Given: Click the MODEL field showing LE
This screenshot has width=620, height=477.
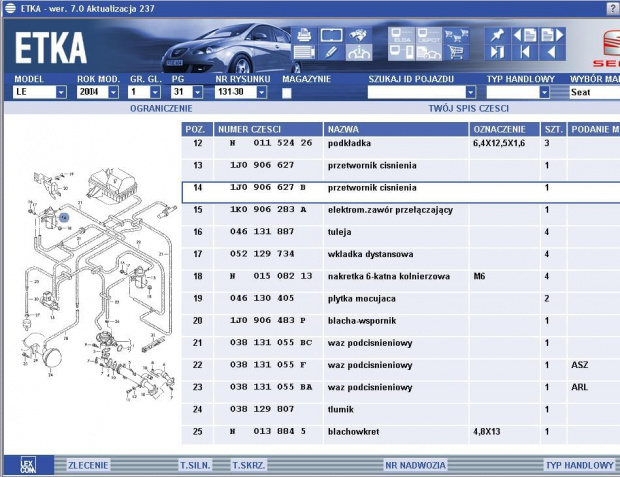Looking at the screenshot, I should (x=34, y=93).
